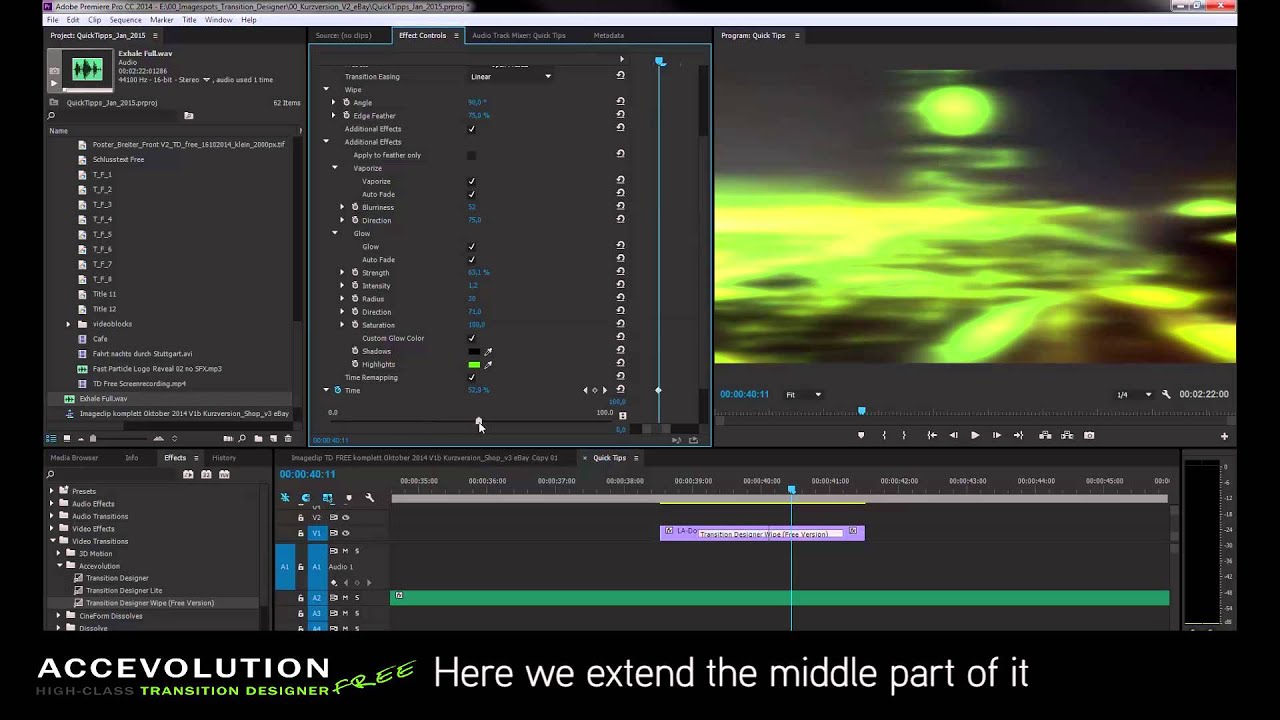Click the Lift button in Program monitor
The height and width of the screenshot is (720, 1280).
point(1045,435)
